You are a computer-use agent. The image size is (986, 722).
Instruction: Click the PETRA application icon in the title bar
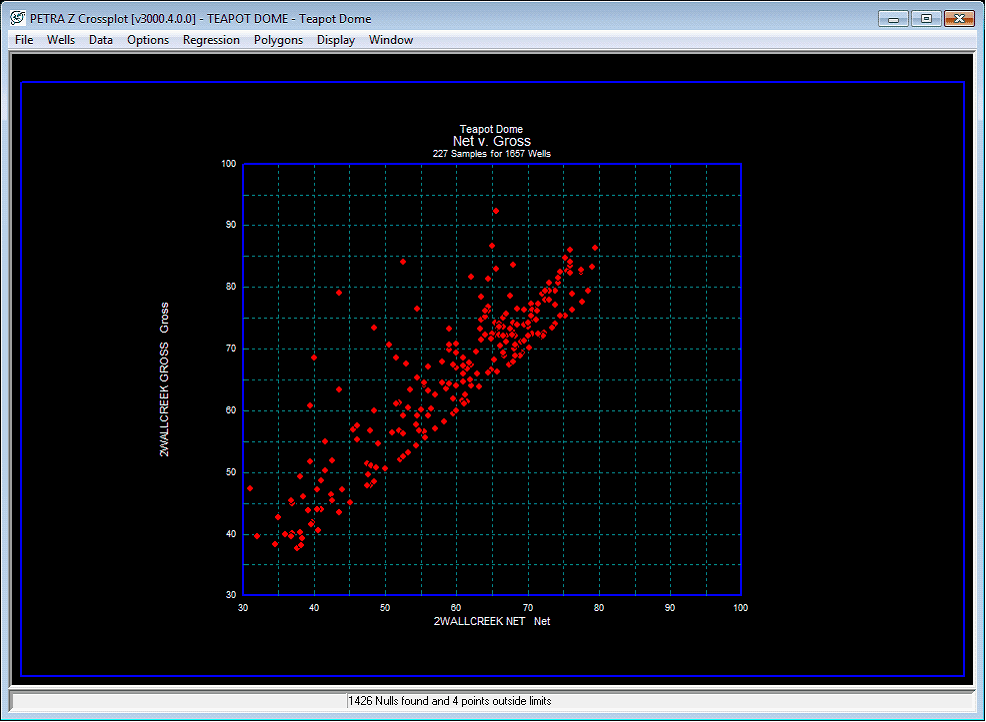(16, 17)
